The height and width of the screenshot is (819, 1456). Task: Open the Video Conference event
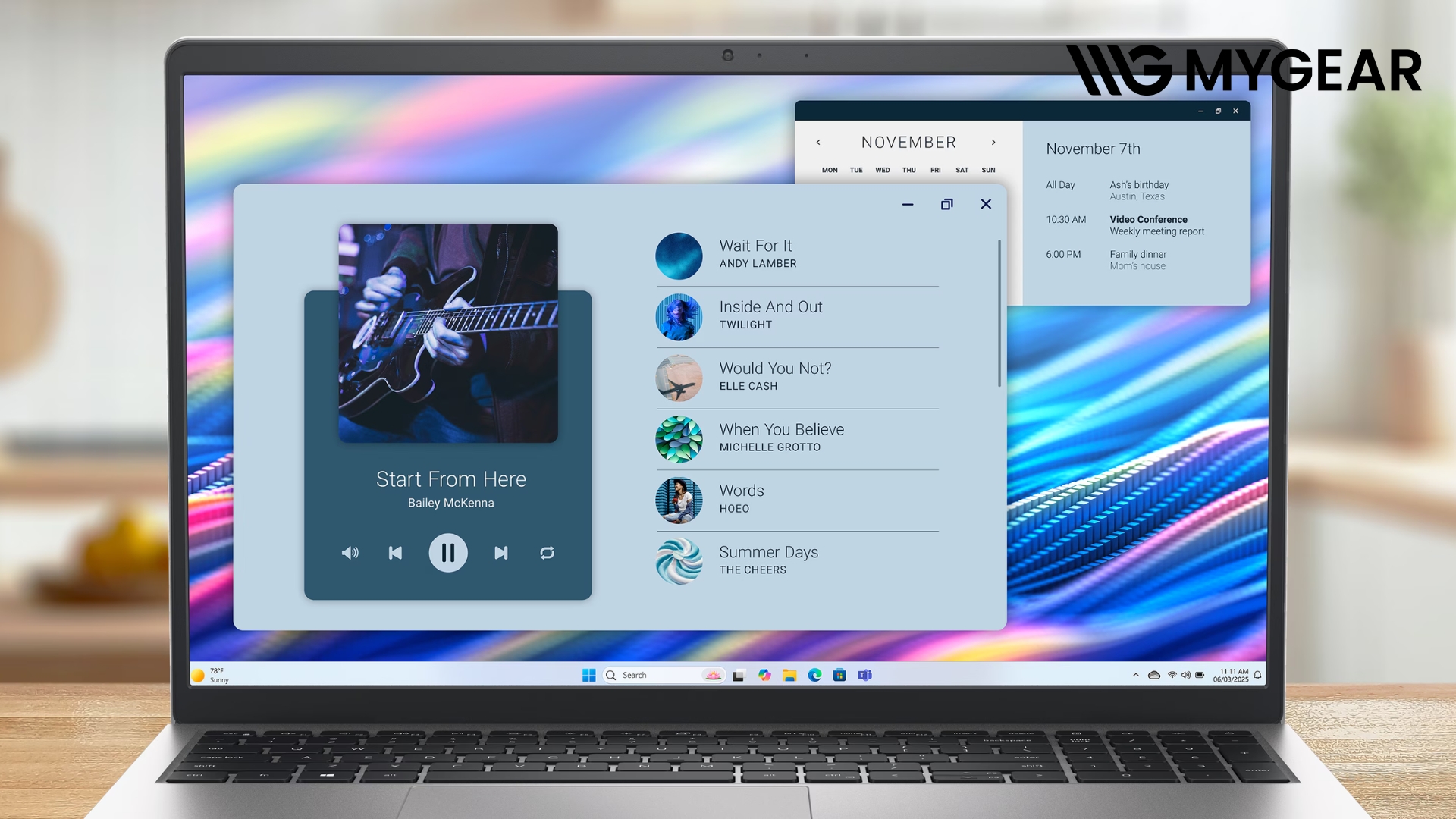point(1156,225)
